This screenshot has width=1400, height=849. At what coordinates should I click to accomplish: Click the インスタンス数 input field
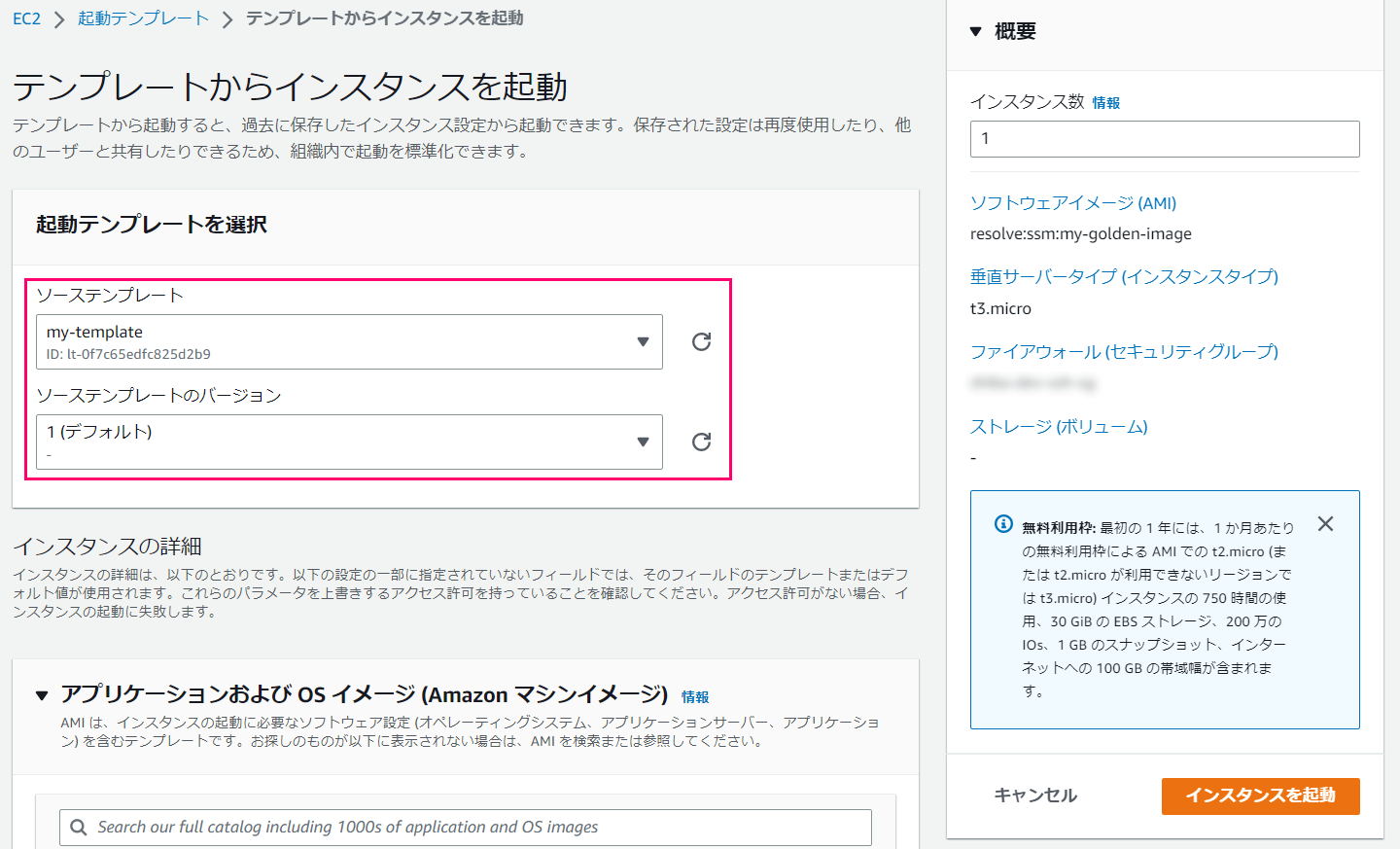coord(1164,138)
